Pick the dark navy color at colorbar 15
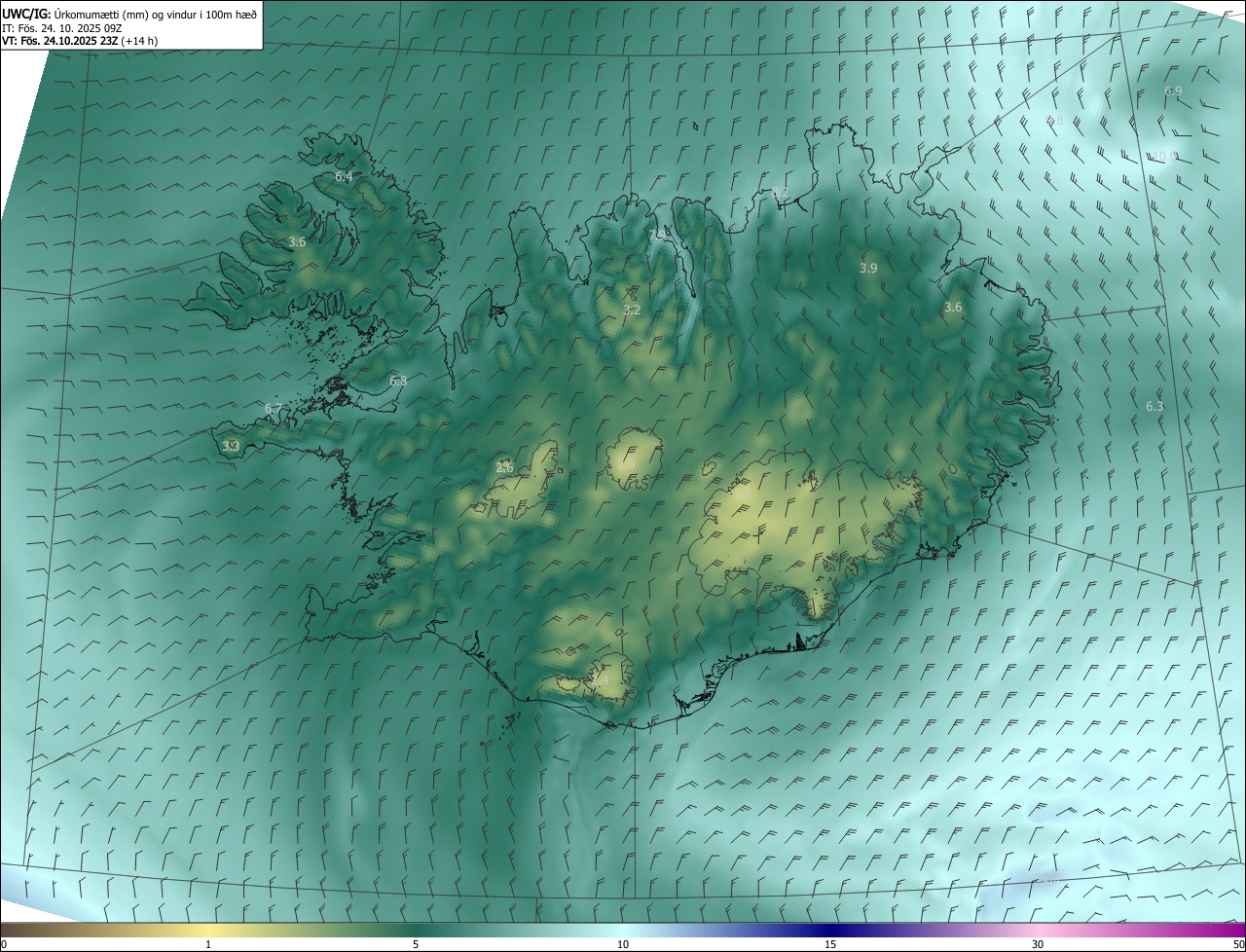Image resolution: width=1246 pixels, height=952 pixels. pos(830,930)
